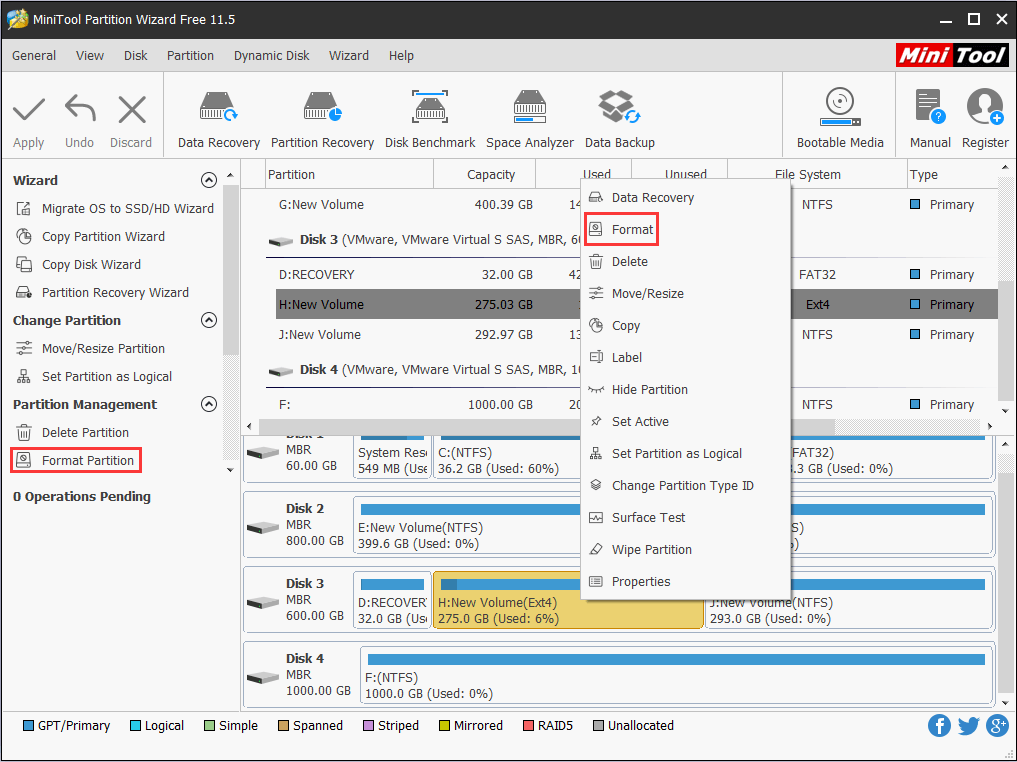Launch Data Recovery from the toolbar

pyautogui.click(x=218, y=115)
